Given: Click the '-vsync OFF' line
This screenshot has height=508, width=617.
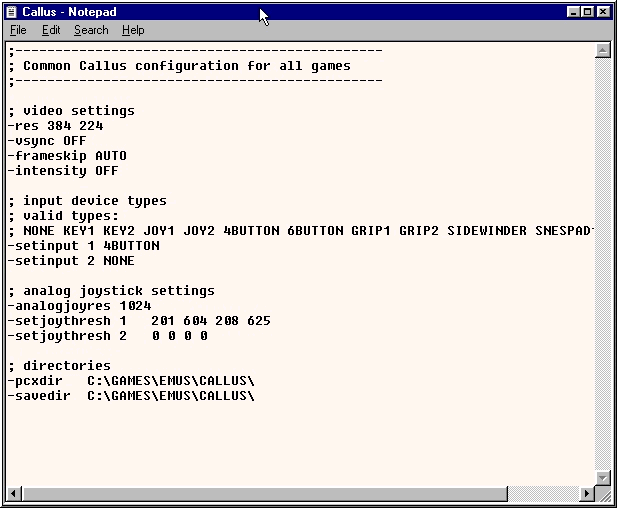Looking at the screenshot, I should tap(47, 141).
